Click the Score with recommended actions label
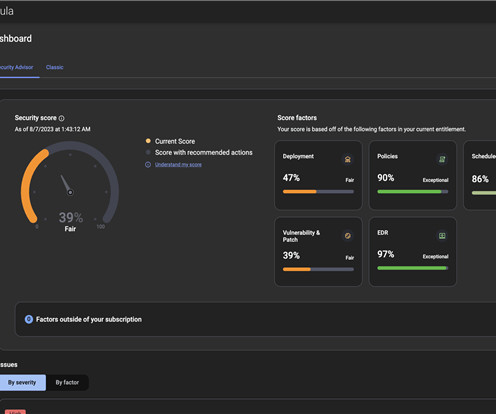The width and height of the screenshot is (496, 414). pos(204,153)
